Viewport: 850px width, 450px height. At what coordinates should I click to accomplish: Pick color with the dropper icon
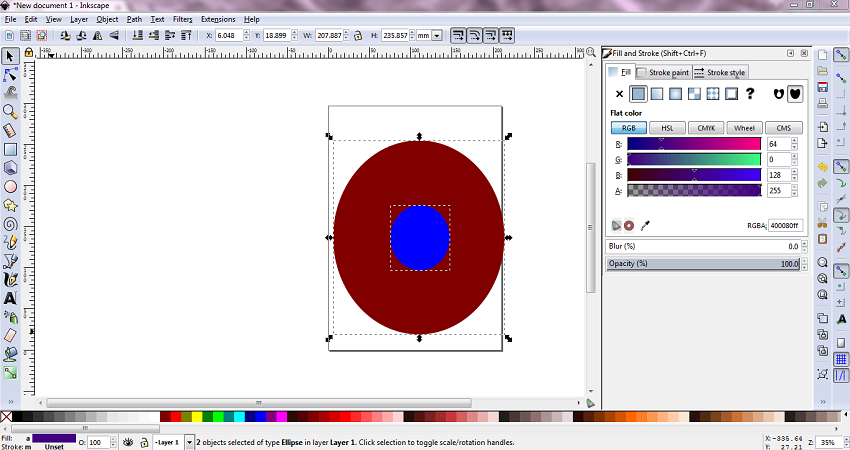[645, 226]
